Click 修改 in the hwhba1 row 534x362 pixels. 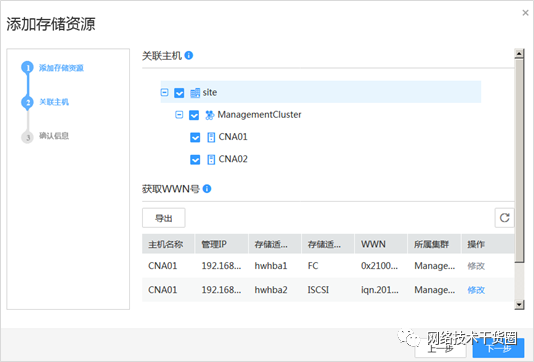point(476,266)
